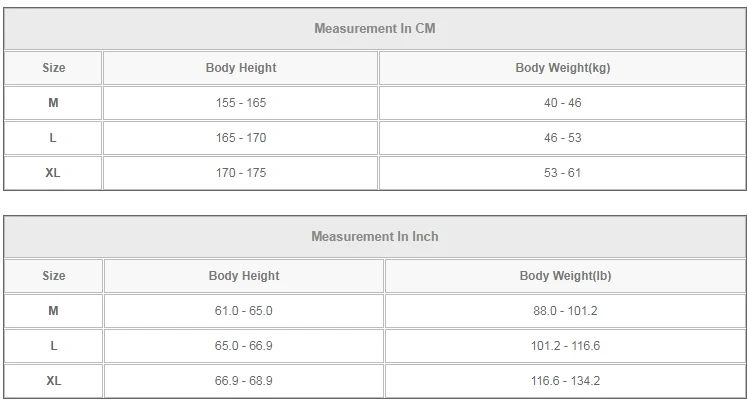Select the "88.0 - 101.2" weight cell
The image size is (748, 403).
[565, 311]
